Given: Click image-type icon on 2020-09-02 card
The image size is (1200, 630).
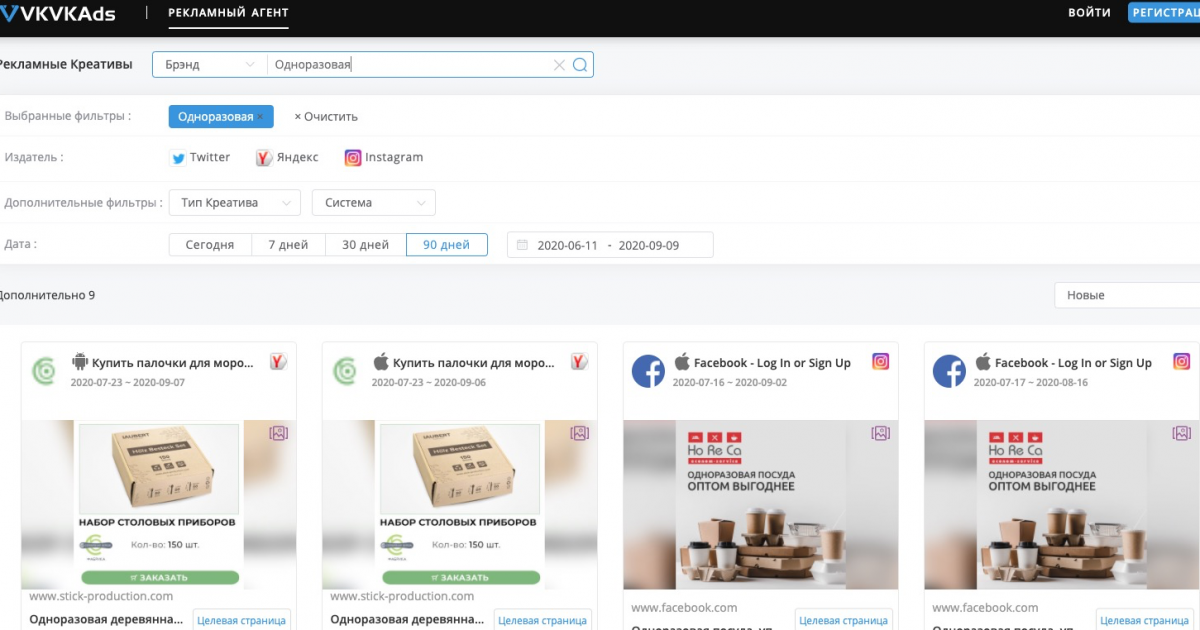Looking at the screenshot, I should click(880, 433).
